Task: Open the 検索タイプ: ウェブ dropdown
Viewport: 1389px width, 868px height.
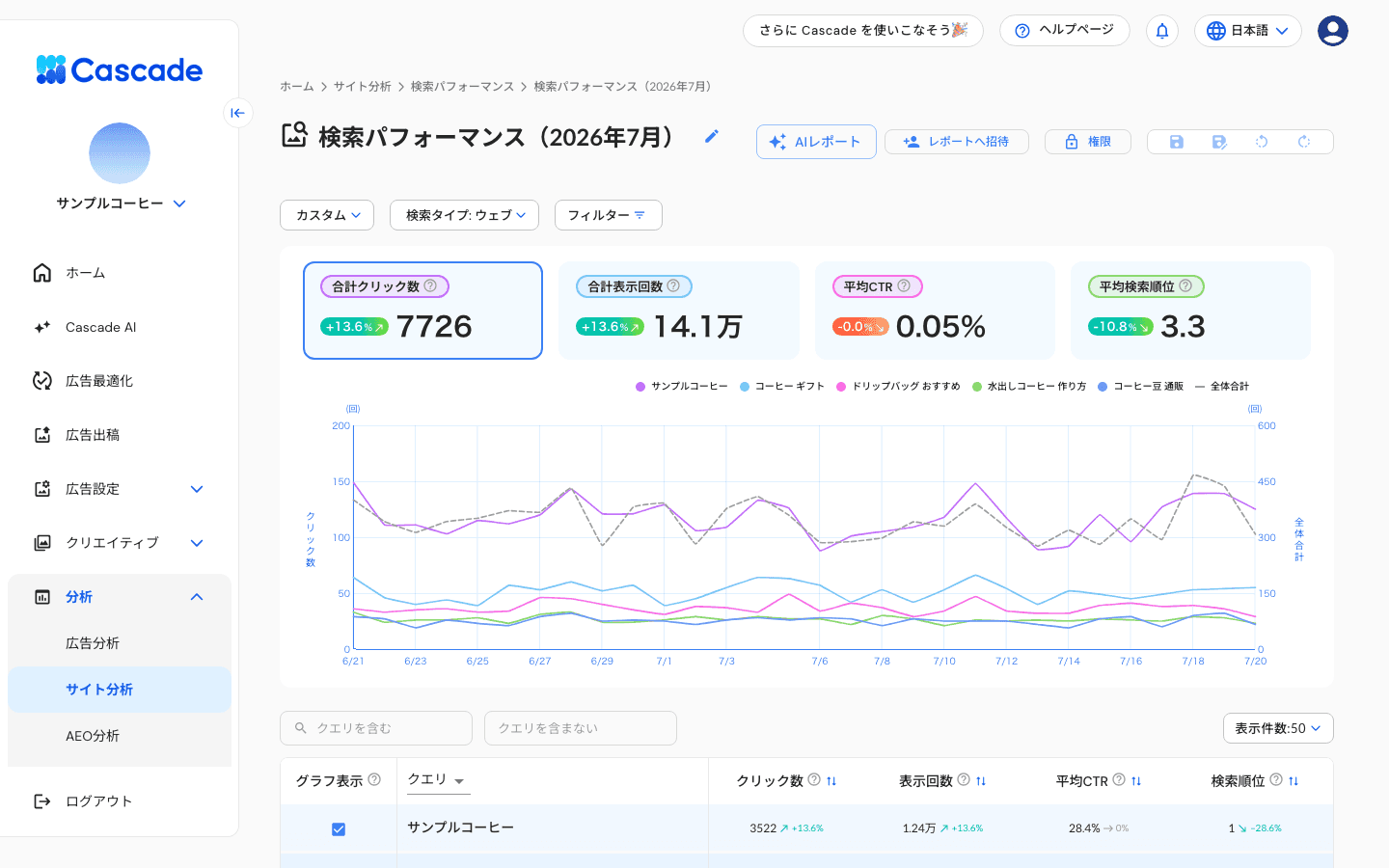Action: (464, 215)
